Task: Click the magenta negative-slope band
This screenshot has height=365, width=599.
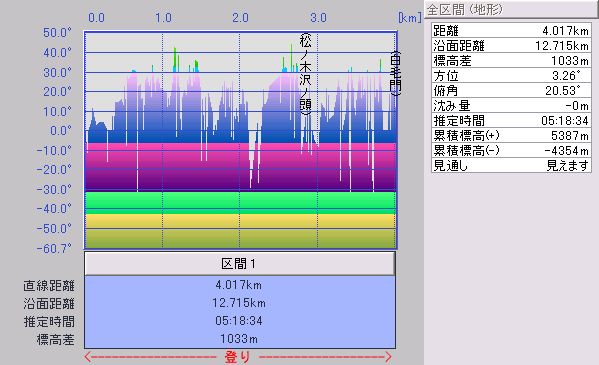Action: (x=240, y=167)
